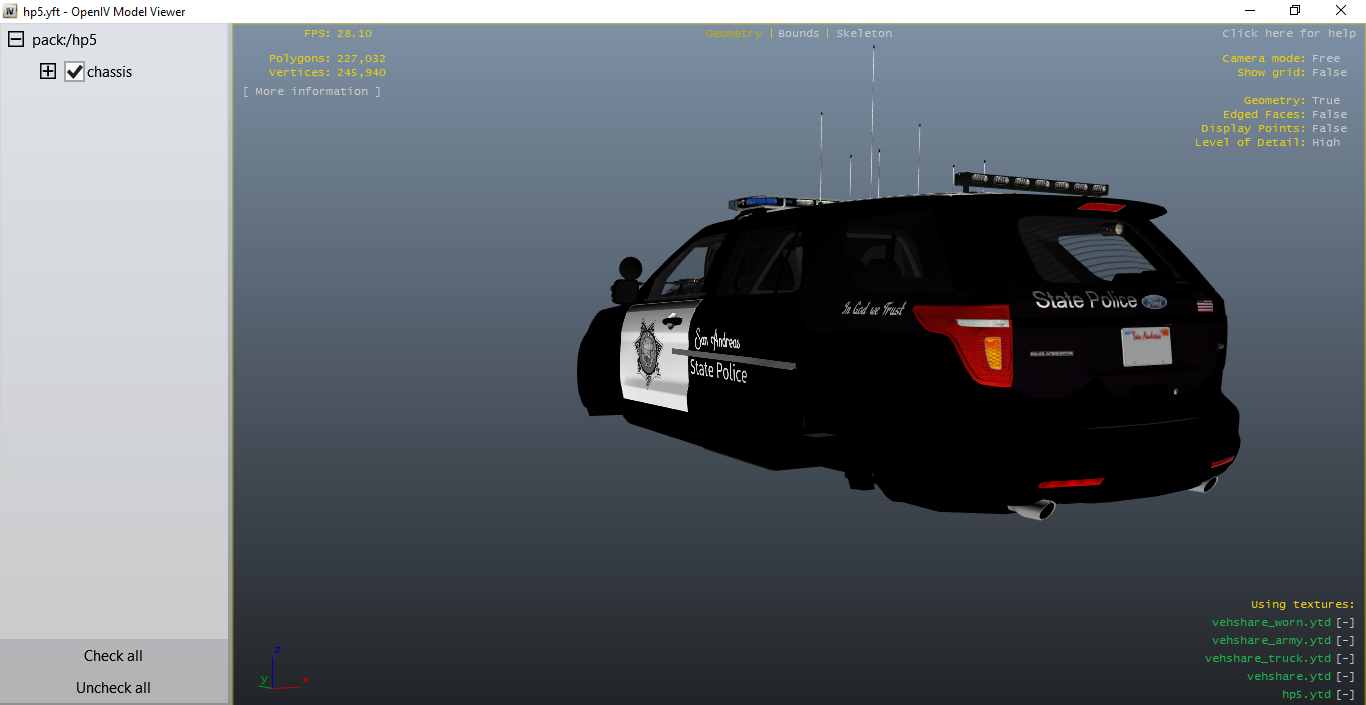The image size is (1366, 705).
Task: Open the Click here for help link
Action: (x=1288, y=34)
